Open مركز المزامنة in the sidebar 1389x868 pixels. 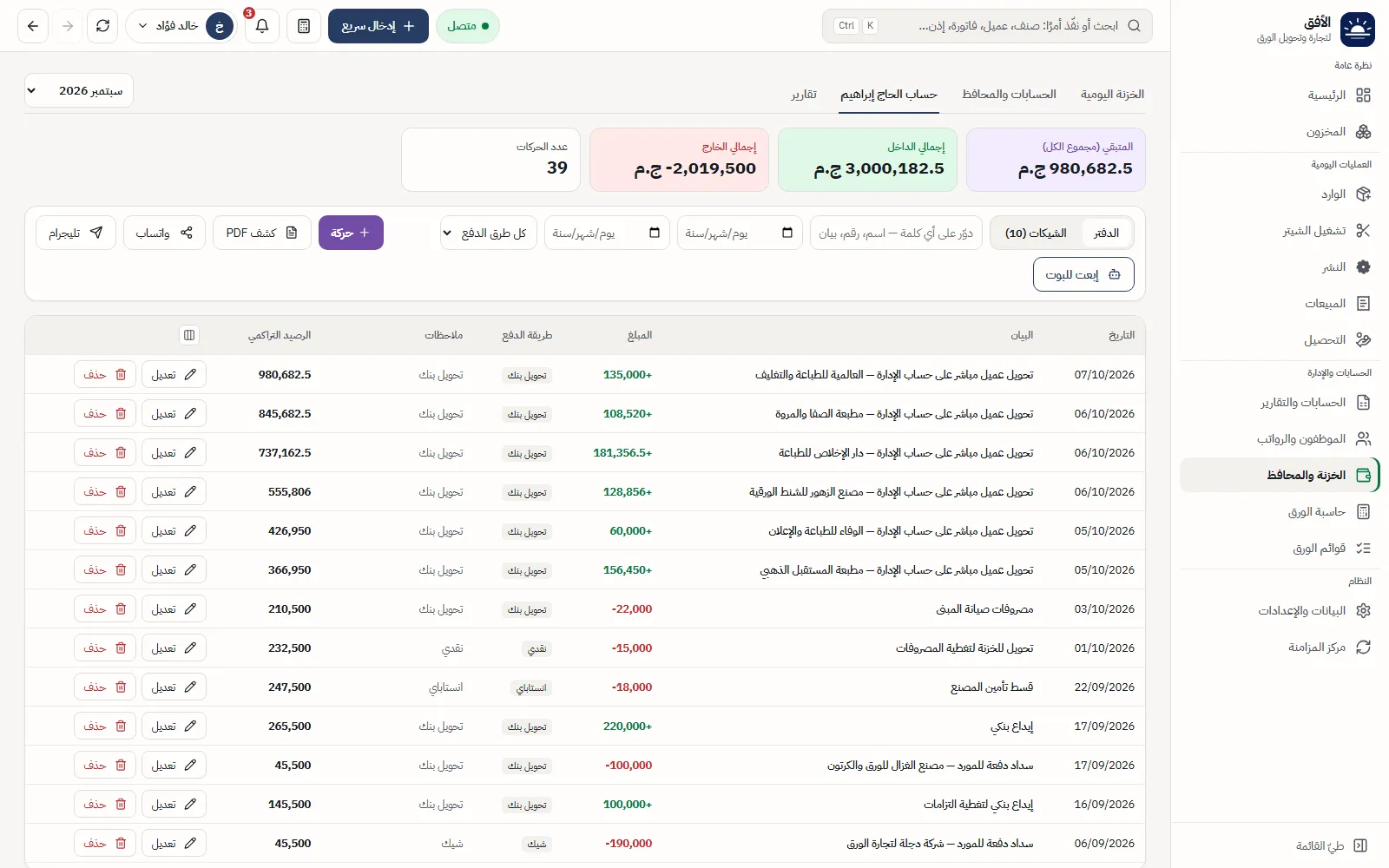pos(1280,648)
